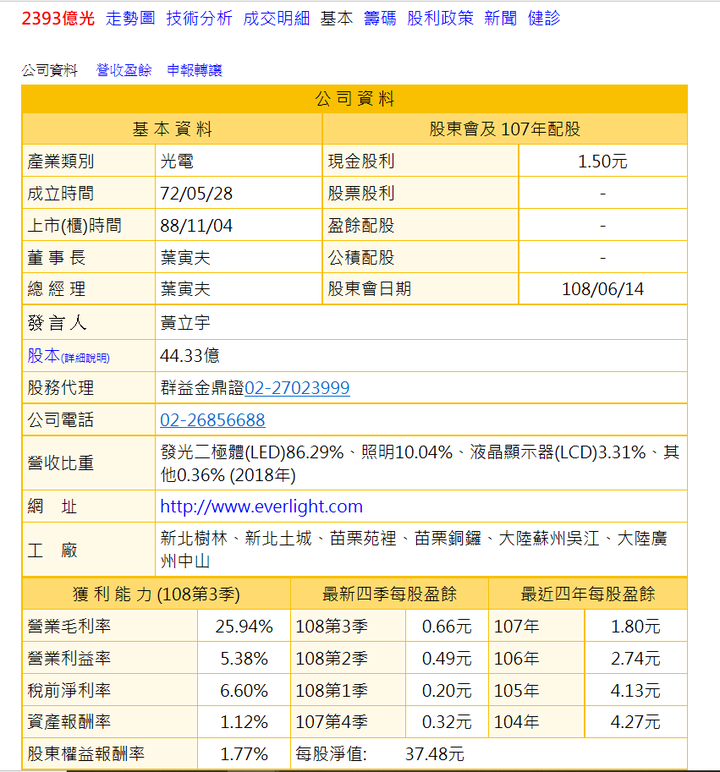Image resolution: width=720 pixels, height=772 pixels.
Task: Open the http://www.everlight.com website link
Action: [262, 507]
